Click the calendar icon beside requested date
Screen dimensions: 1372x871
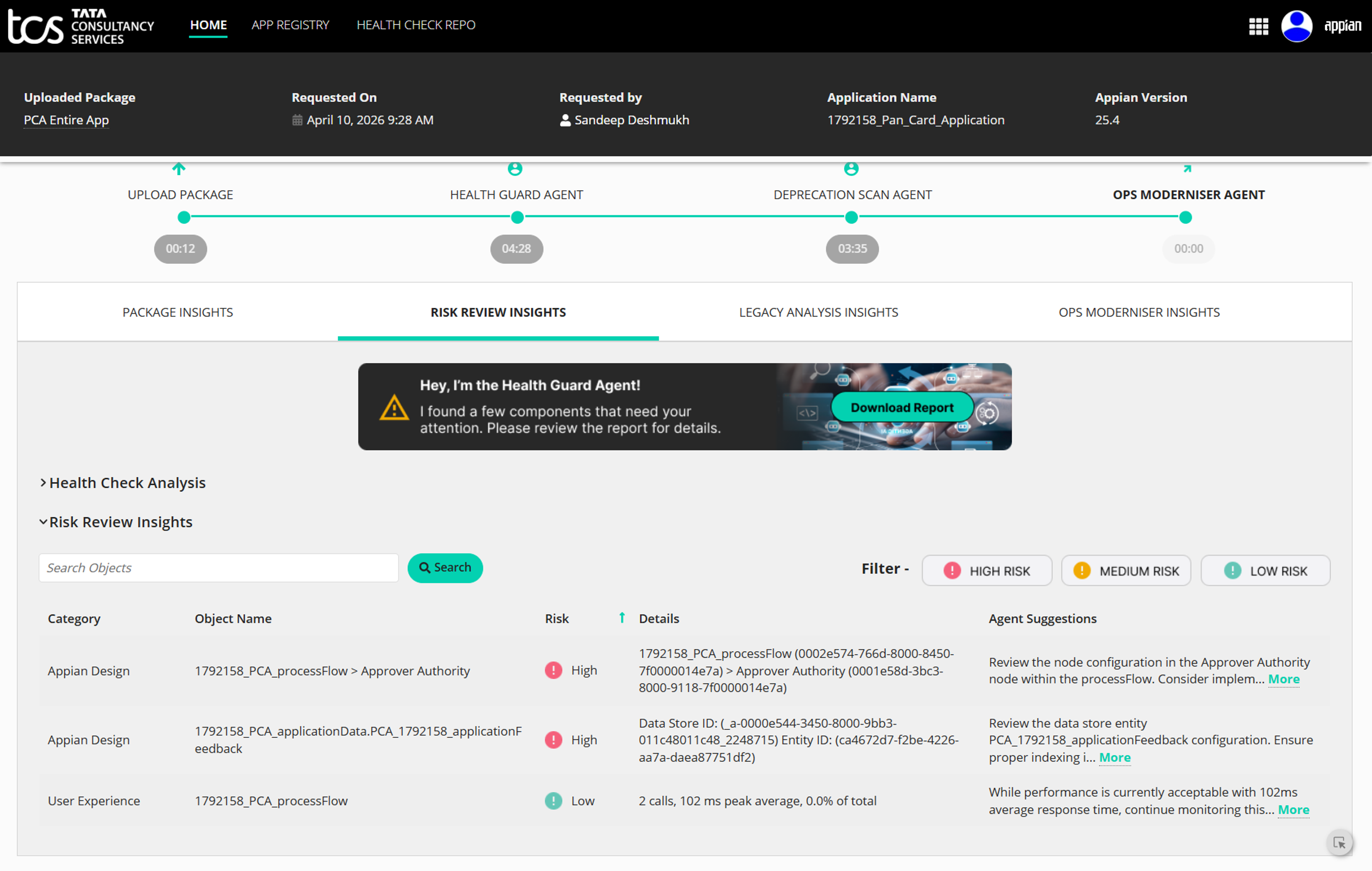[297, 120]
